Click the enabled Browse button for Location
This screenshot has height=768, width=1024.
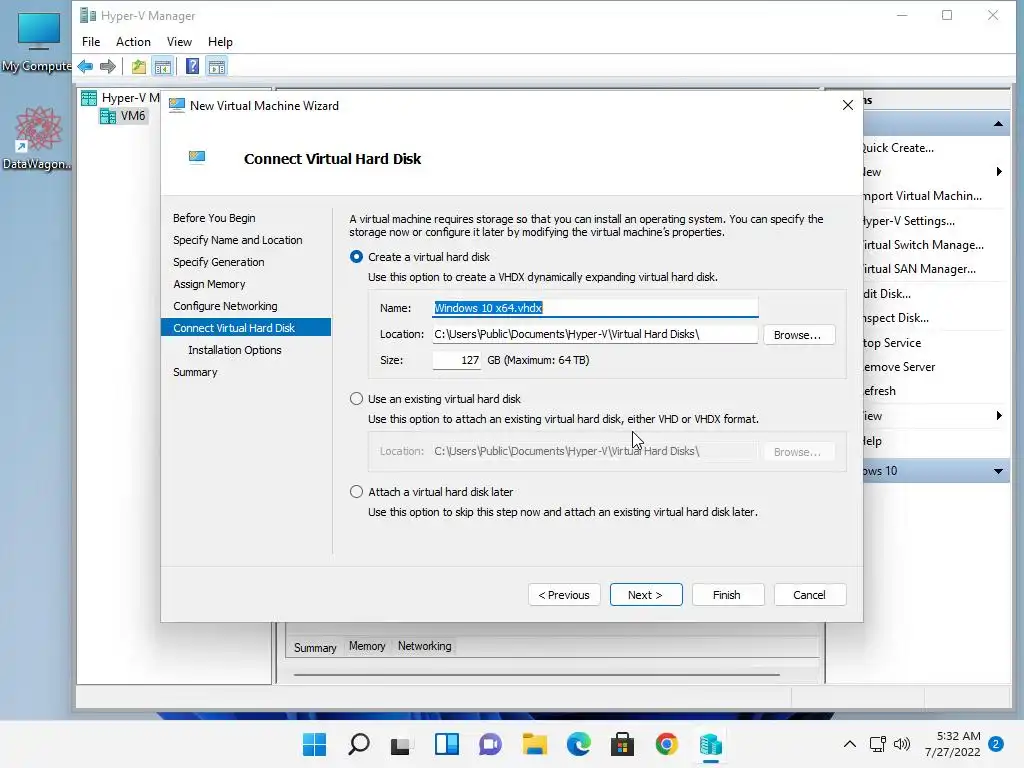click(799, 334)
